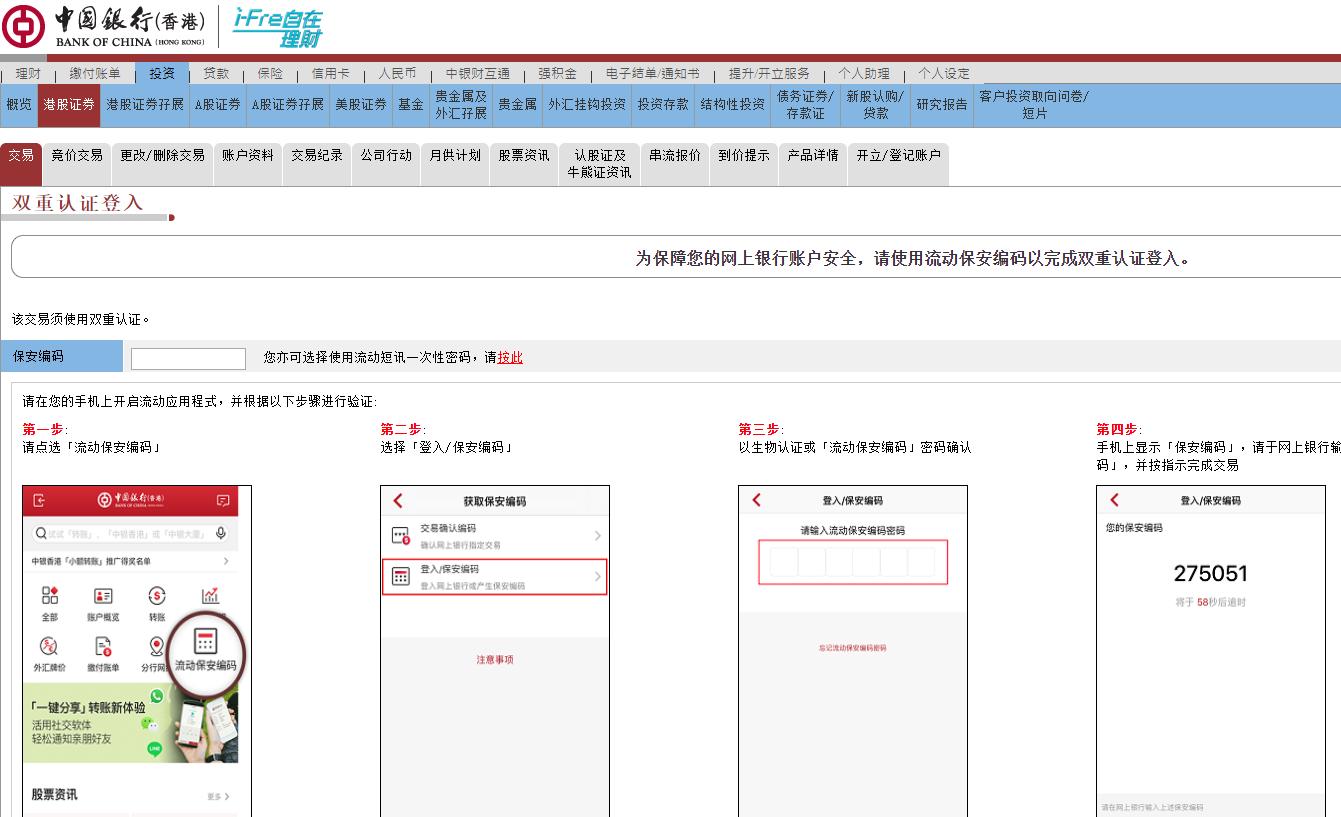Tap the 转账 transfer icon
The height and width of the screenshot is (817, 1341).
click(x=158, y=595)
